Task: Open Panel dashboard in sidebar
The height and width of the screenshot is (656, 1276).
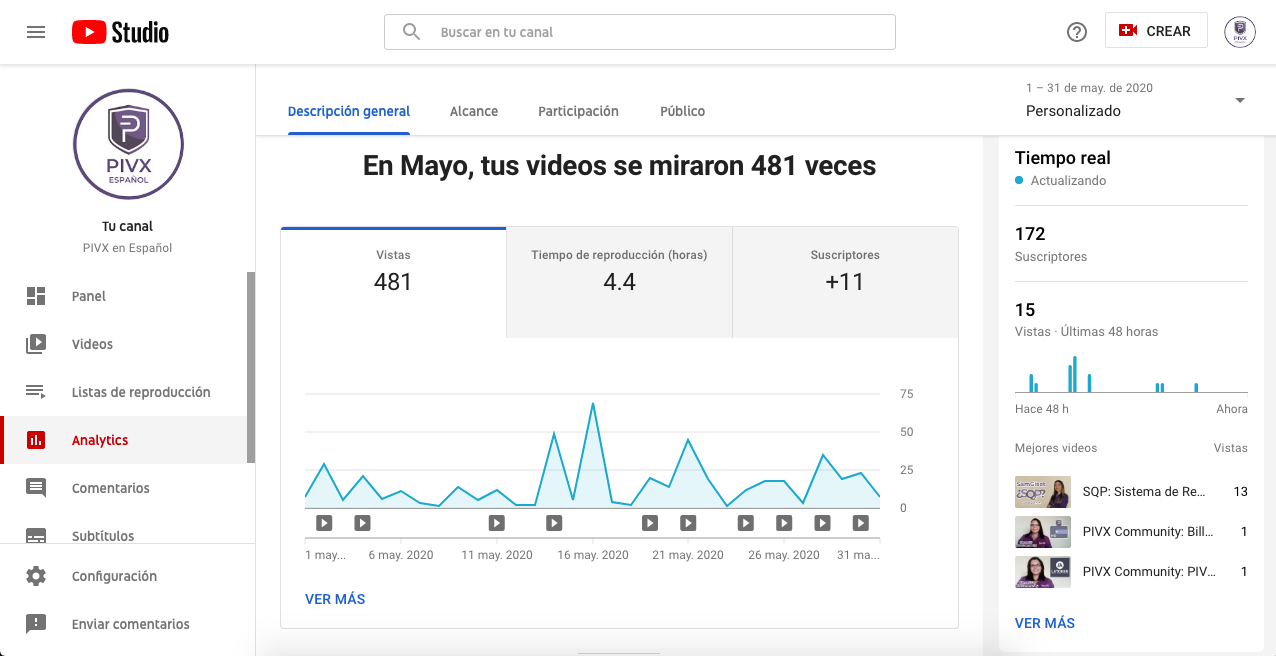Action: [124, 296]
